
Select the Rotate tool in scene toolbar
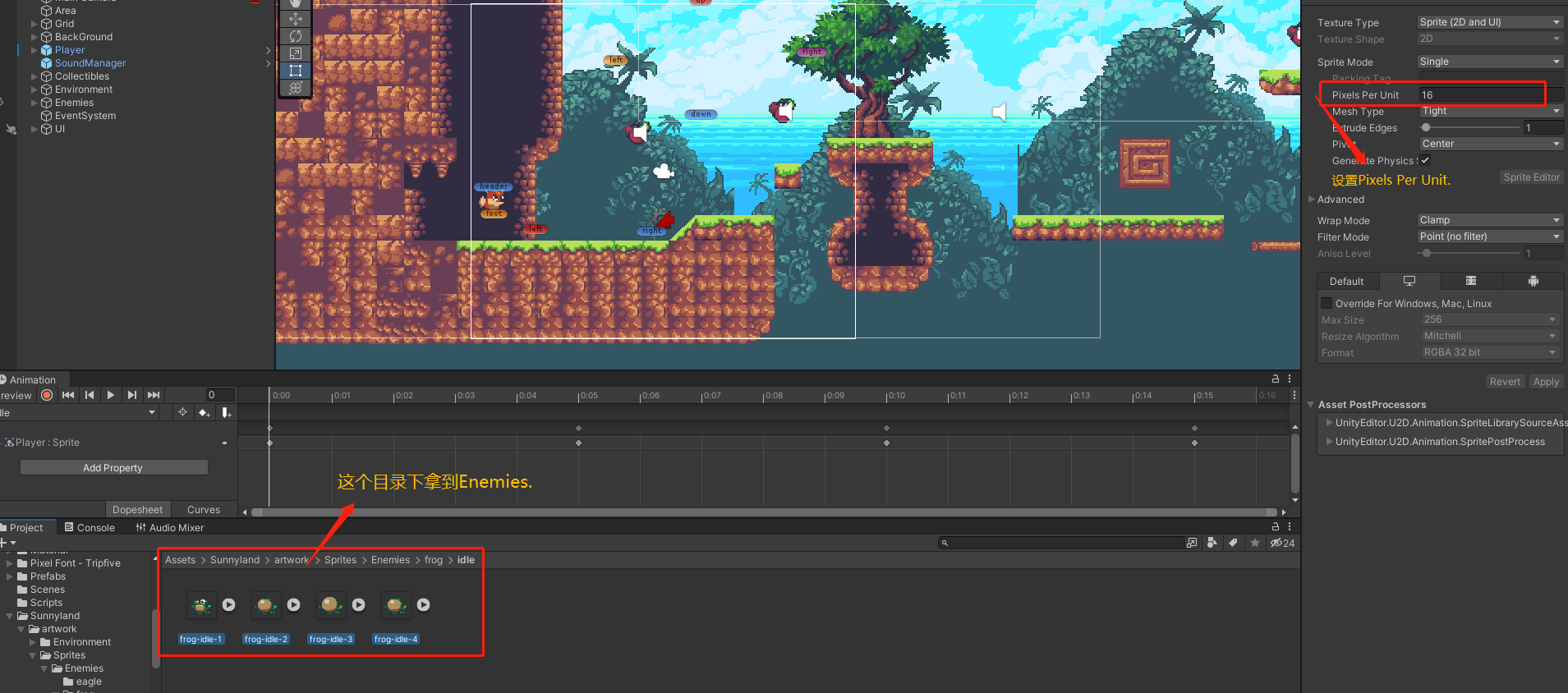[x=296, y=36]
